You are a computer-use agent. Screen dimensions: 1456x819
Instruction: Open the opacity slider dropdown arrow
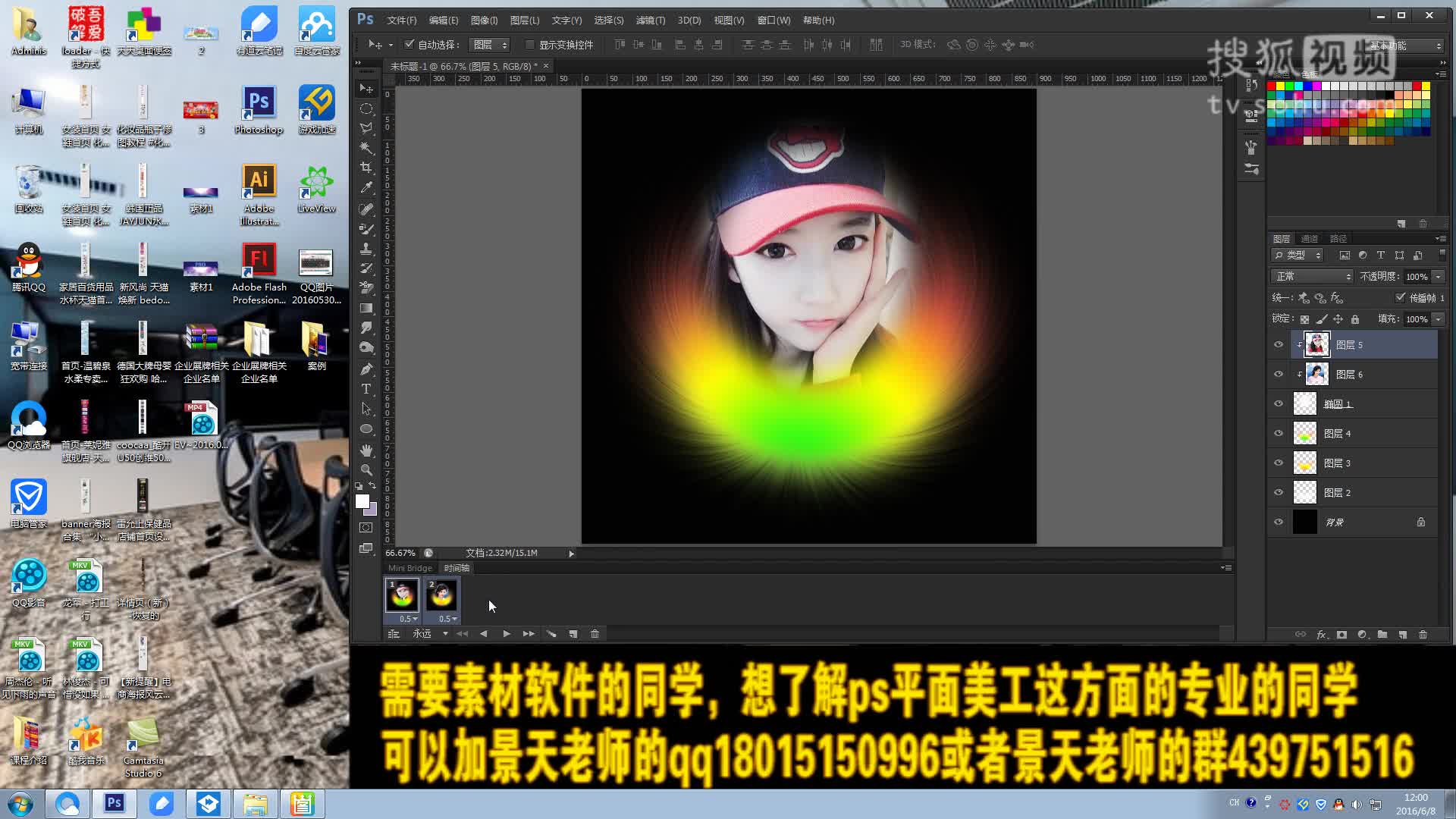pos(1438,277)
